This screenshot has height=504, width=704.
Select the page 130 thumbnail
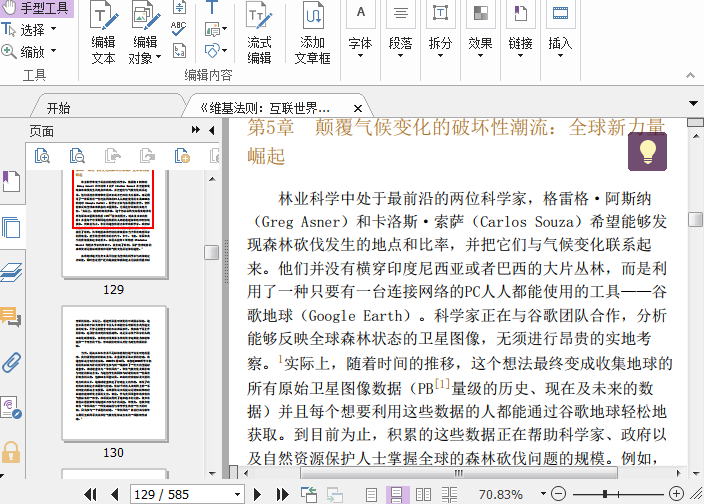pos(113,372)
